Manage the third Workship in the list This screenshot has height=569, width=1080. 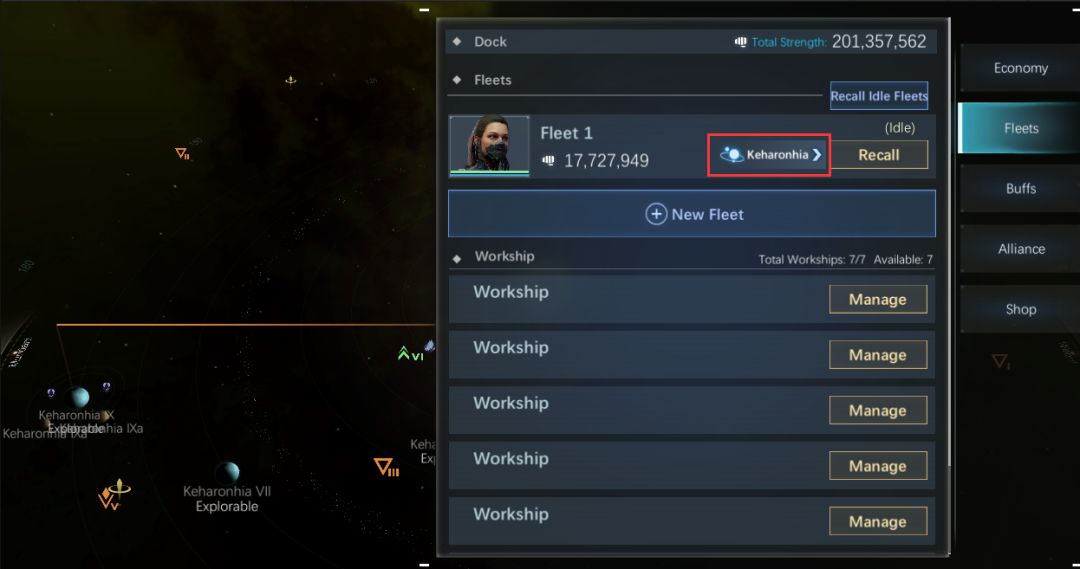click(878, 411)
